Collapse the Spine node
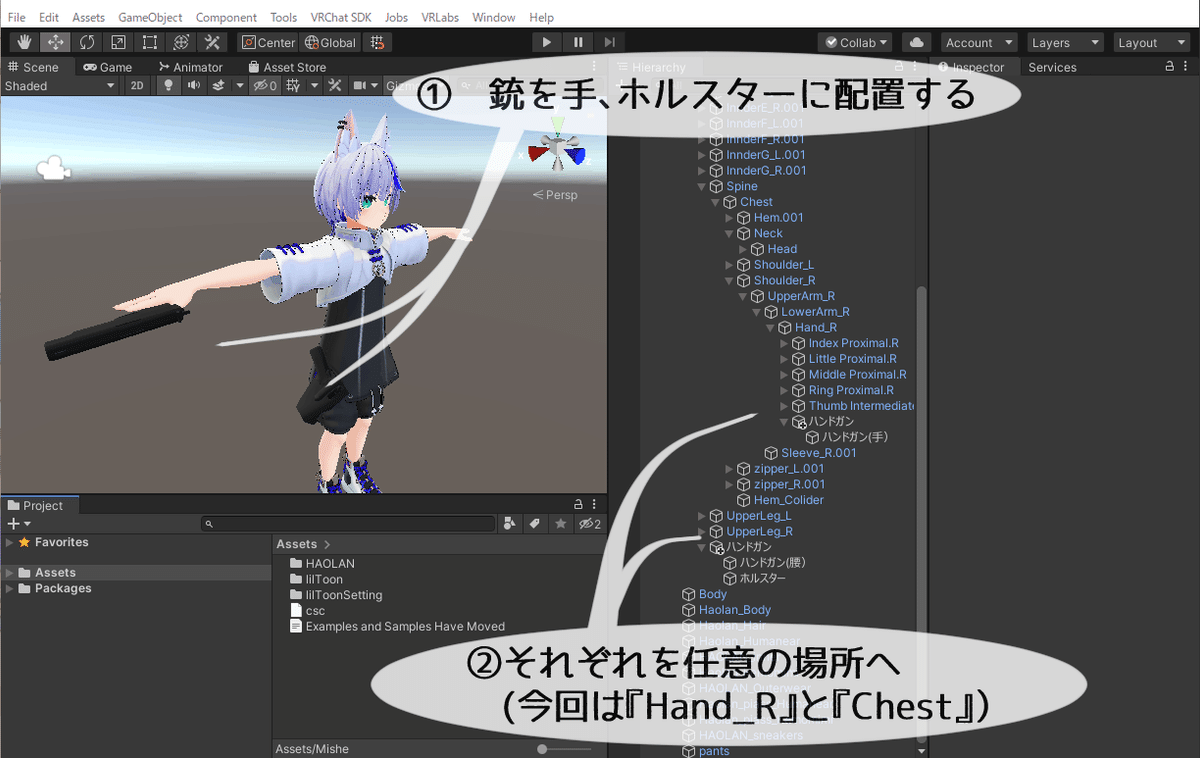1200x758 pixels. (x=702, y=186)
